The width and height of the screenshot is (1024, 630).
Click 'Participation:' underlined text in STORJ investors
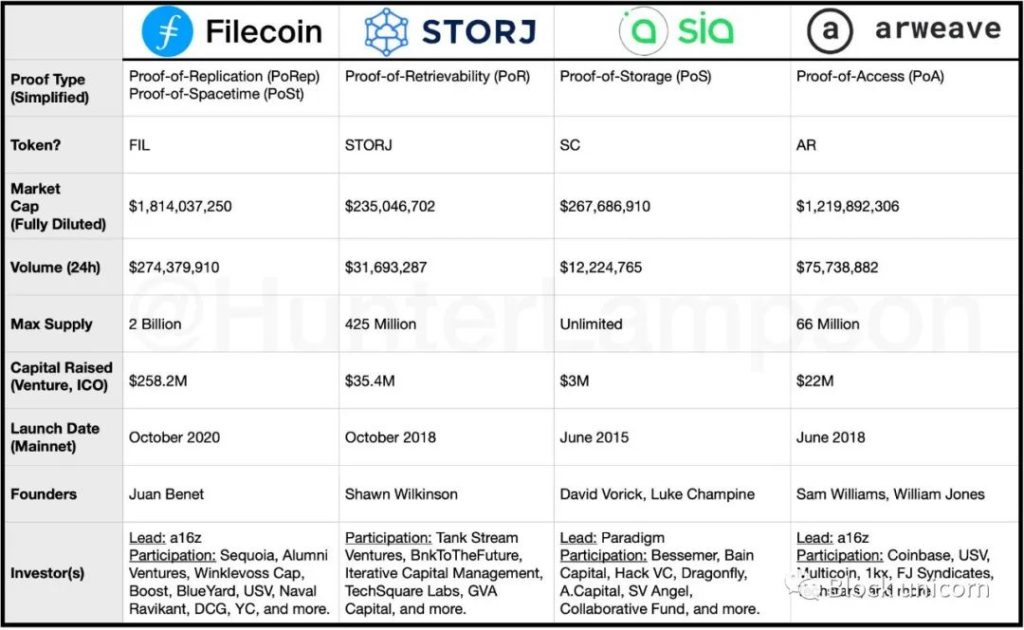click(x=388, y=538)
